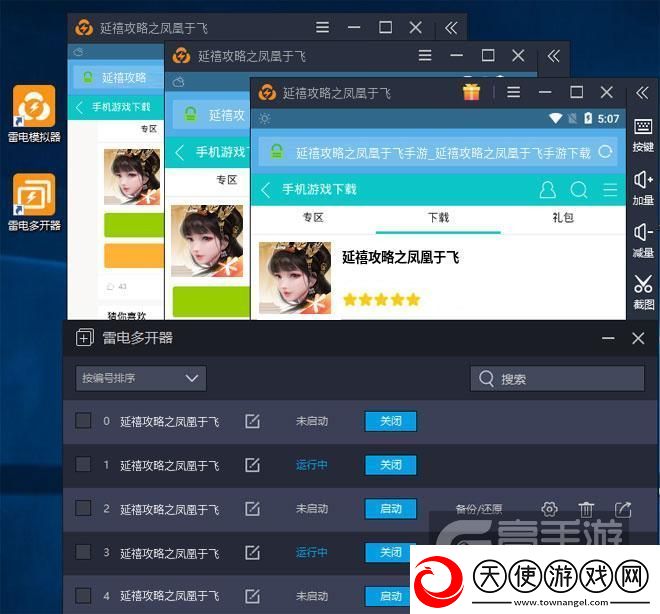
Task: Edit name of emulator 2 with pencil icon
Action: (x=252, y=508)
